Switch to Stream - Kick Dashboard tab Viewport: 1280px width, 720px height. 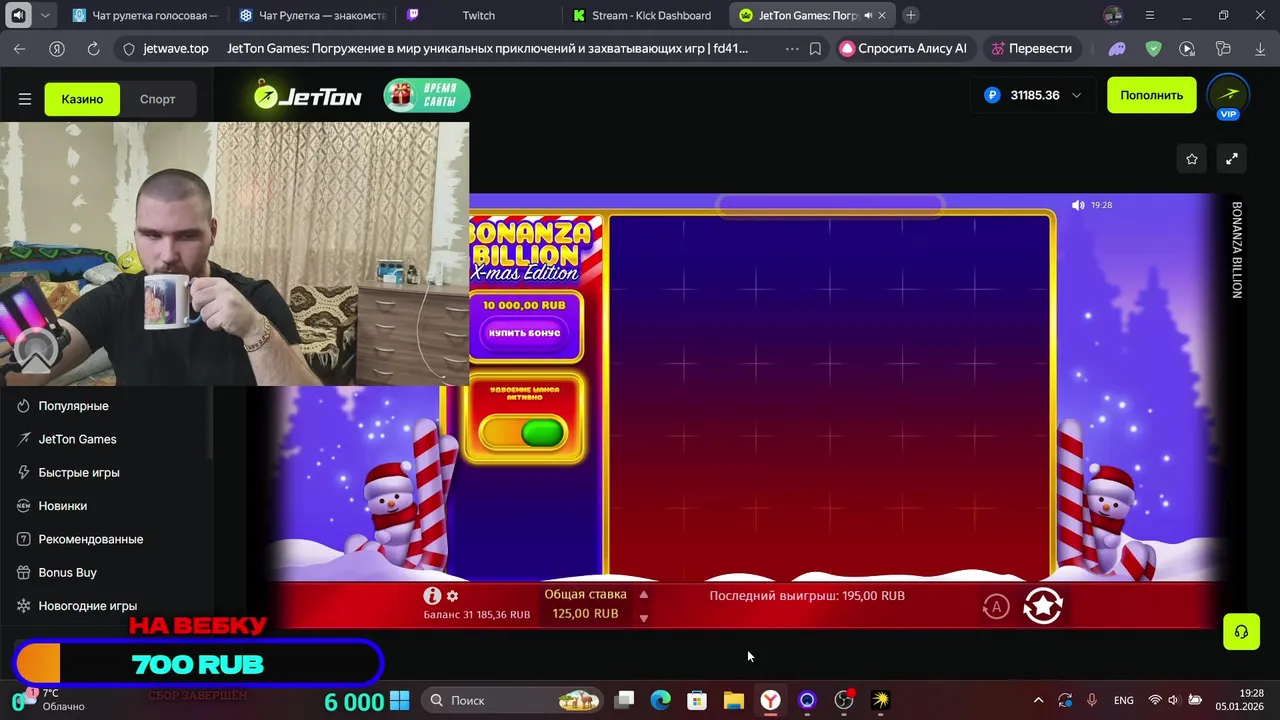(645, 15)
